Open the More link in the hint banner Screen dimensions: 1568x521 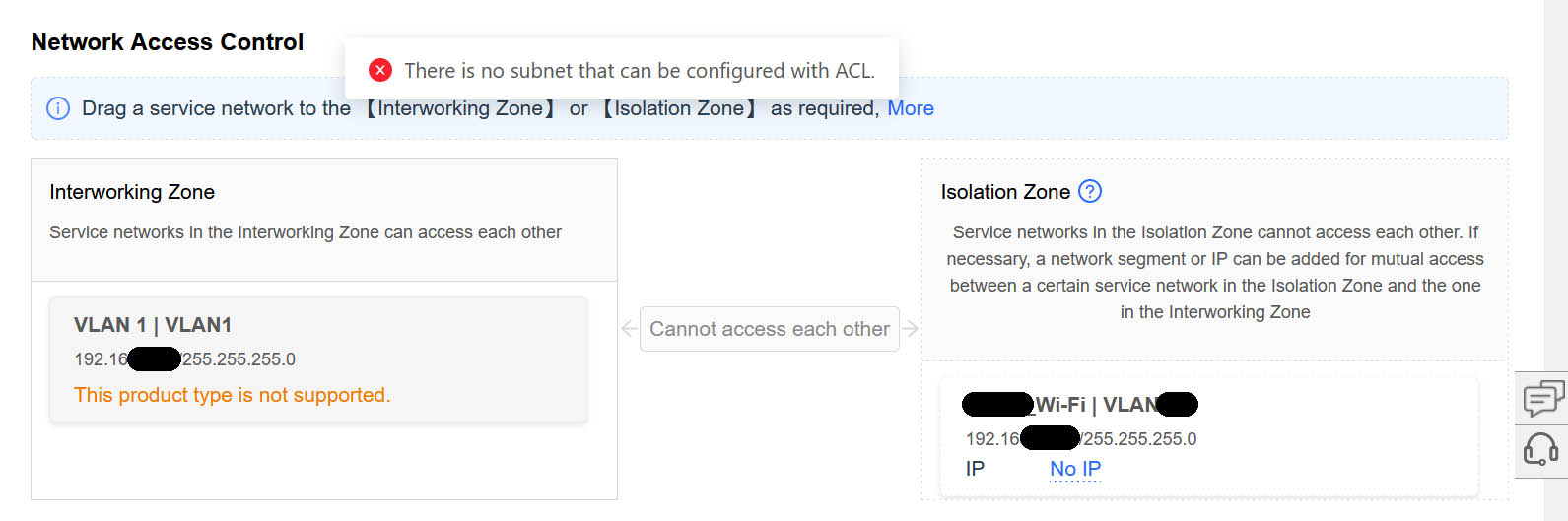coord(911,108)
